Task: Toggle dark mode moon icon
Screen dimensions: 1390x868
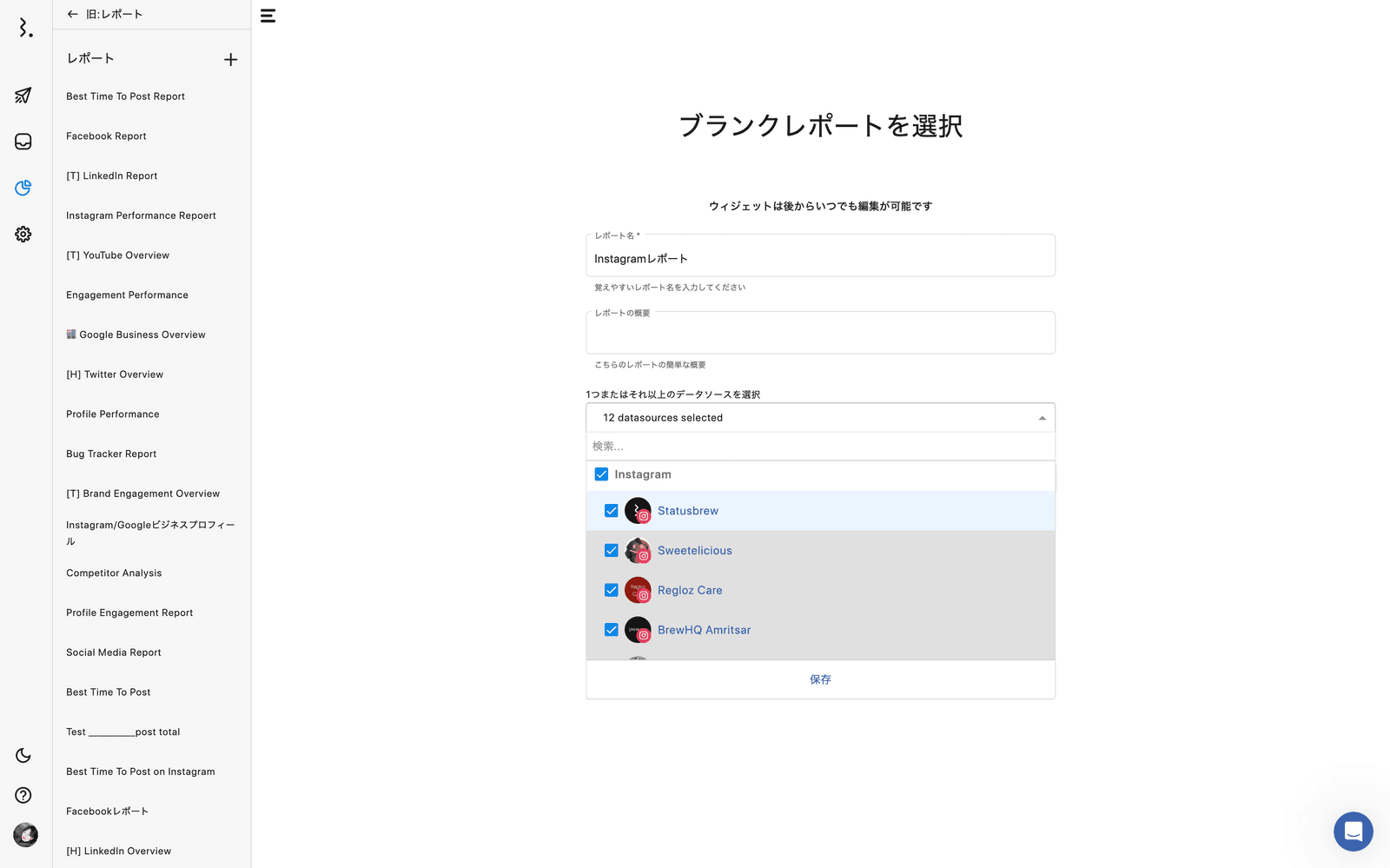Action: click(23, 756)
